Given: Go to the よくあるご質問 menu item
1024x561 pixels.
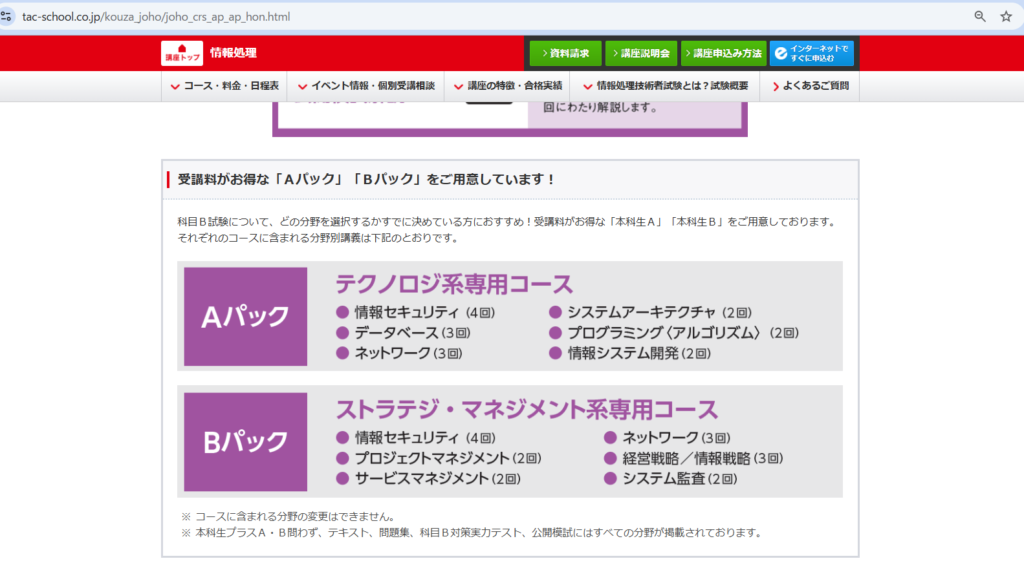Looking at the screenshot, I should (x=810, y=86).
